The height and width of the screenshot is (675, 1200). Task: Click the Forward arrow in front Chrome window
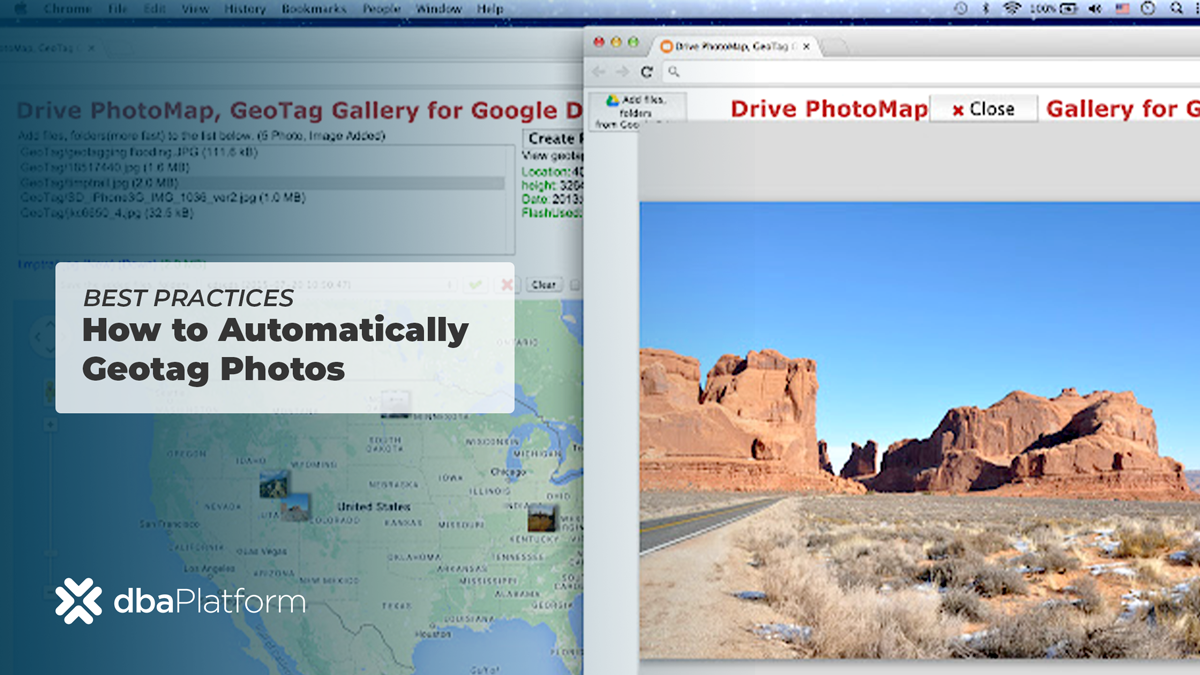[622, 72]
